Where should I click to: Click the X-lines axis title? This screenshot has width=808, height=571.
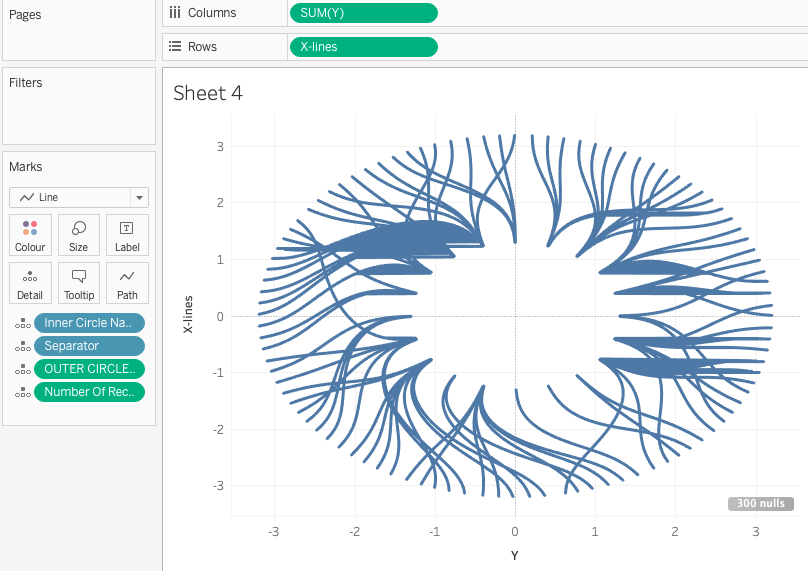click(188, 315)
